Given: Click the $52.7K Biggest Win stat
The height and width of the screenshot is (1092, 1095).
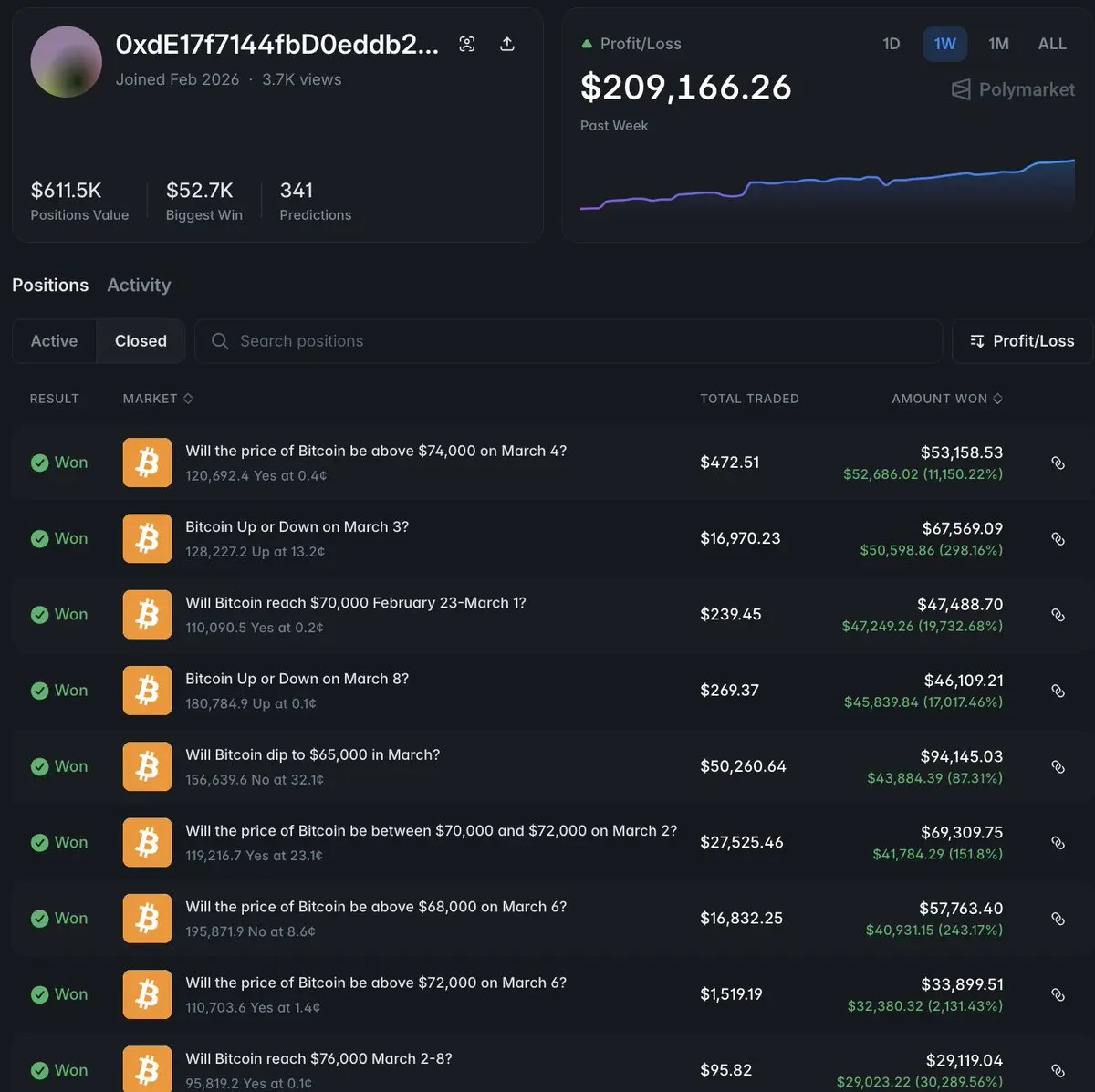Looking at the screenshot, I should pos(204,201).
